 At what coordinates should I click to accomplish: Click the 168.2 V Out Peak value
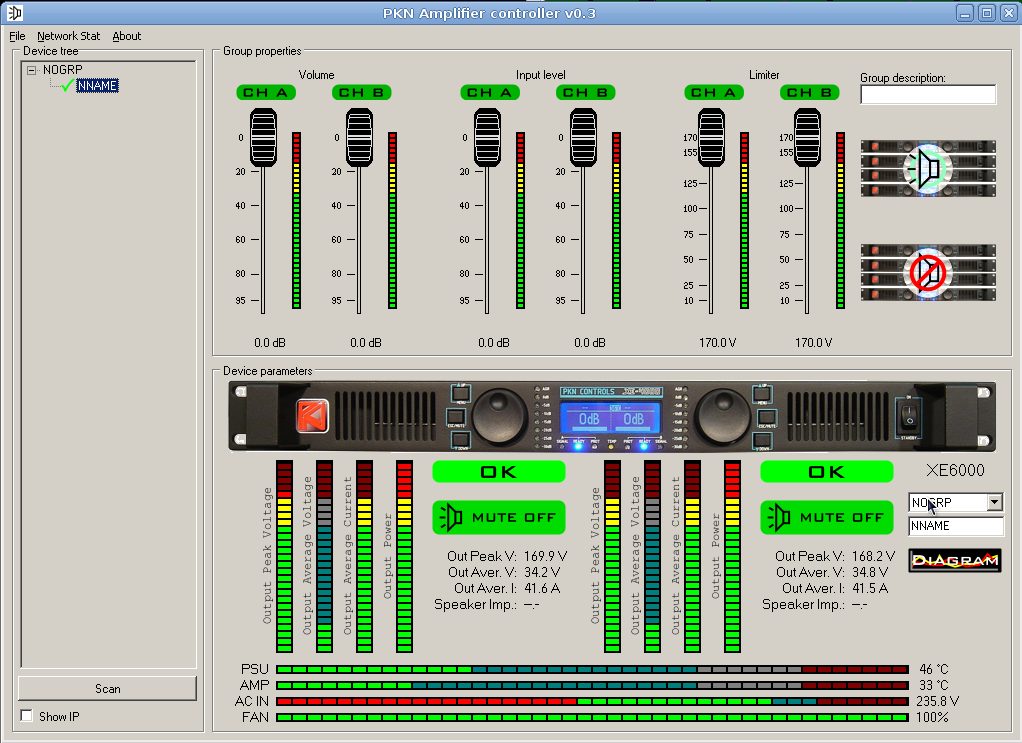[x=873, y=556]
